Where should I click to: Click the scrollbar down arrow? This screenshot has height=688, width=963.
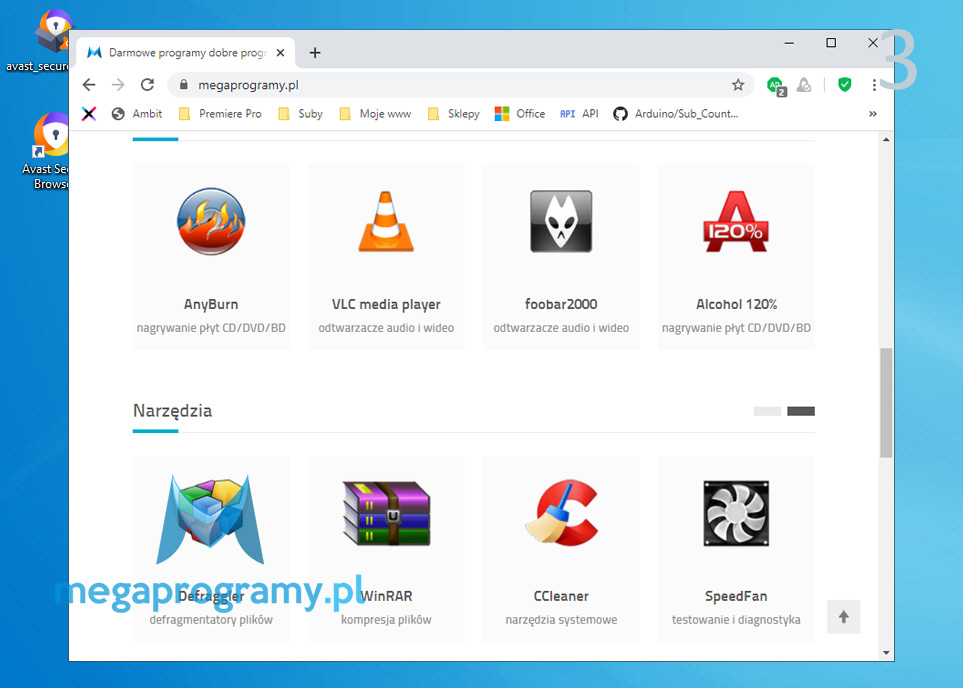886,653
